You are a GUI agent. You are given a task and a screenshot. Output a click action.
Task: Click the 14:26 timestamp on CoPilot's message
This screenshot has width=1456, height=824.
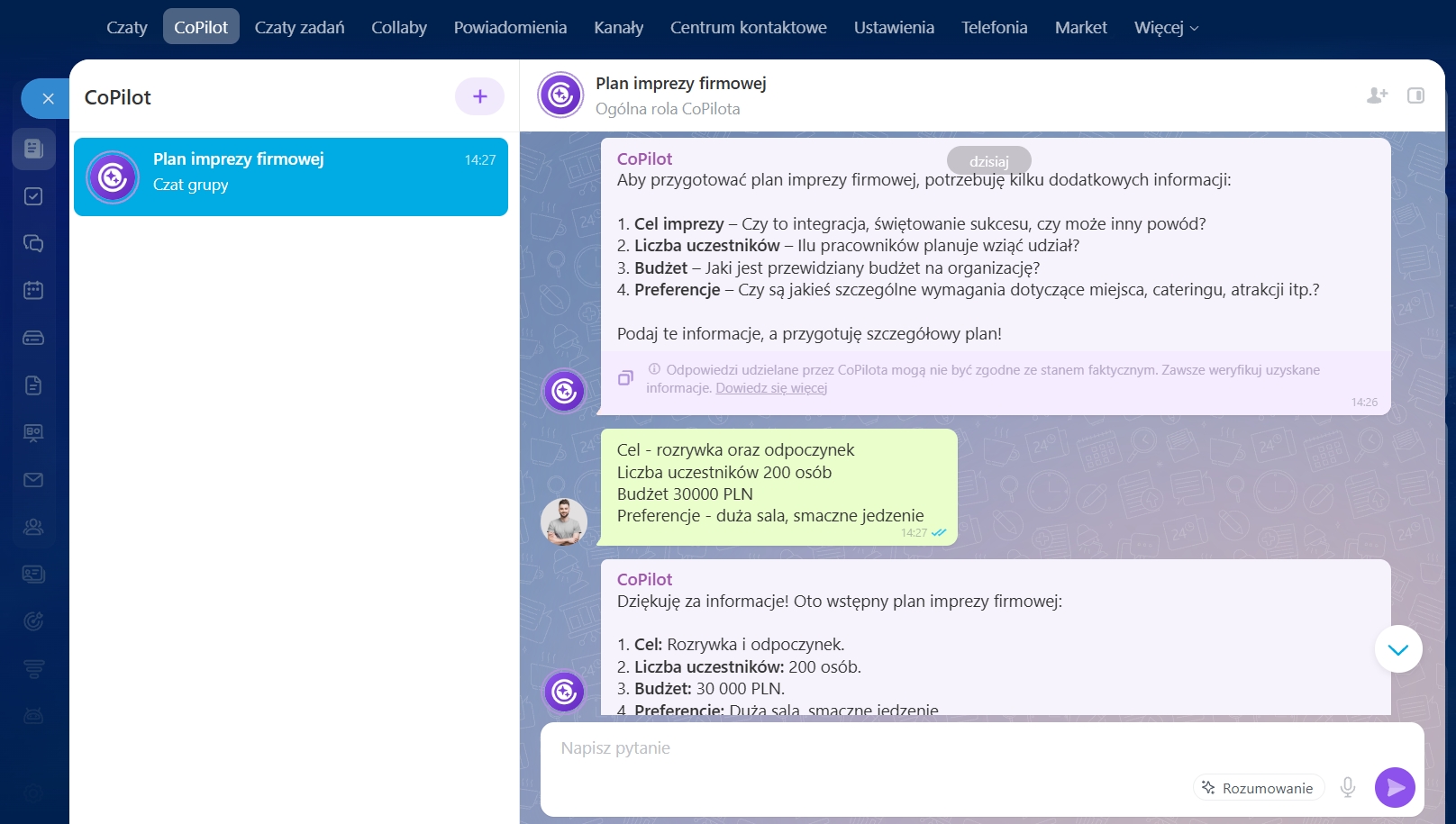click(x=1364, y=402)
